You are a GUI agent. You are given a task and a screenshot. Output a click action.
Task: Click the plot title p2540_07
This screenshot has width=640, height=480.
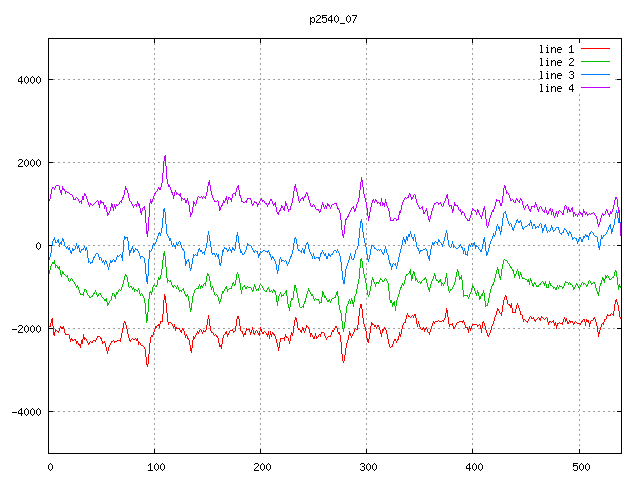335,20
